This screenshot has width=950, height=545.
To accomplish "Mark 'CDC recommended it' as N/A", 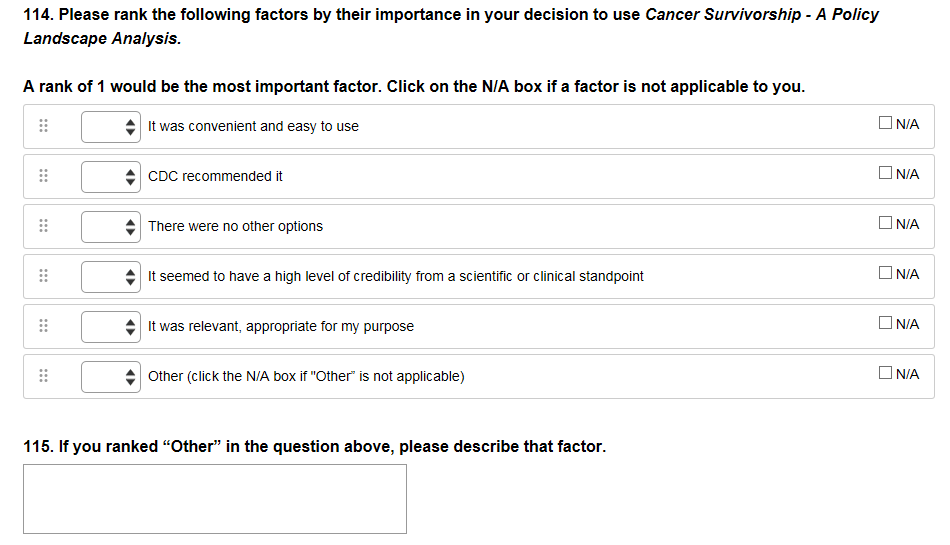I will (x=885, y=174).
